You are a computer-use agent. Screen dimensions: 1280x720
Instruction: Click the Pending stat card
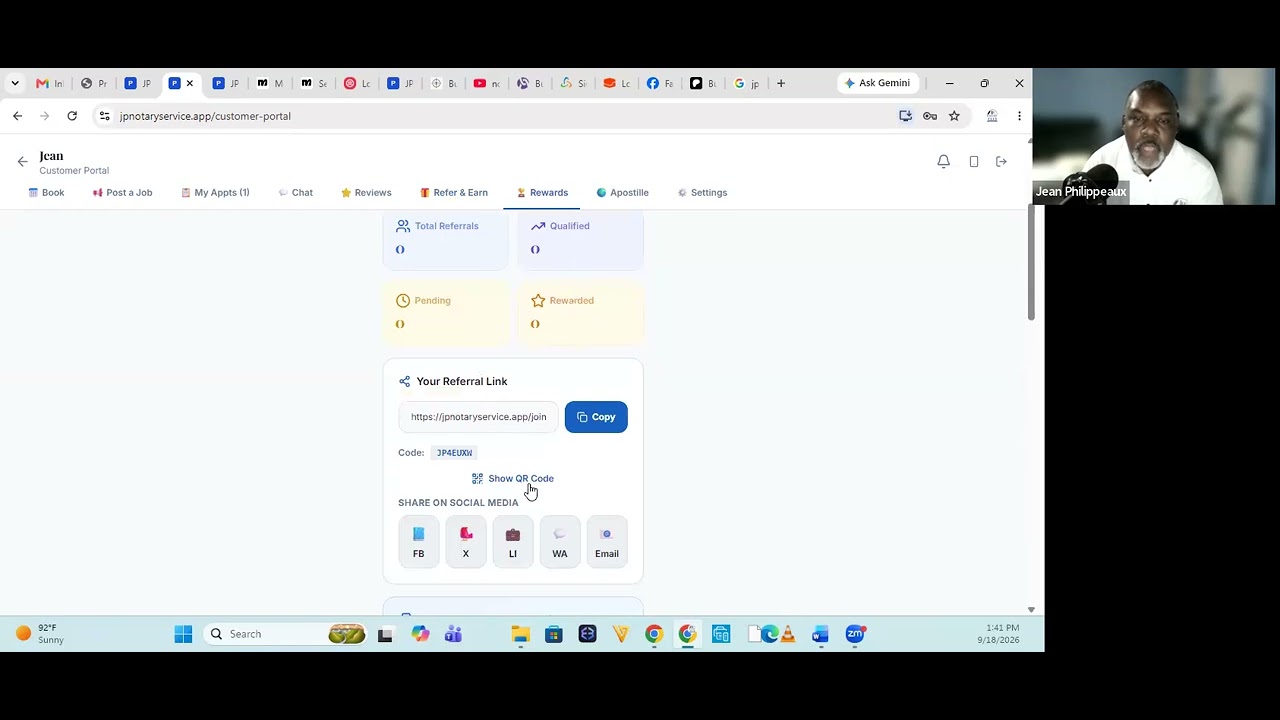point(445,314)
